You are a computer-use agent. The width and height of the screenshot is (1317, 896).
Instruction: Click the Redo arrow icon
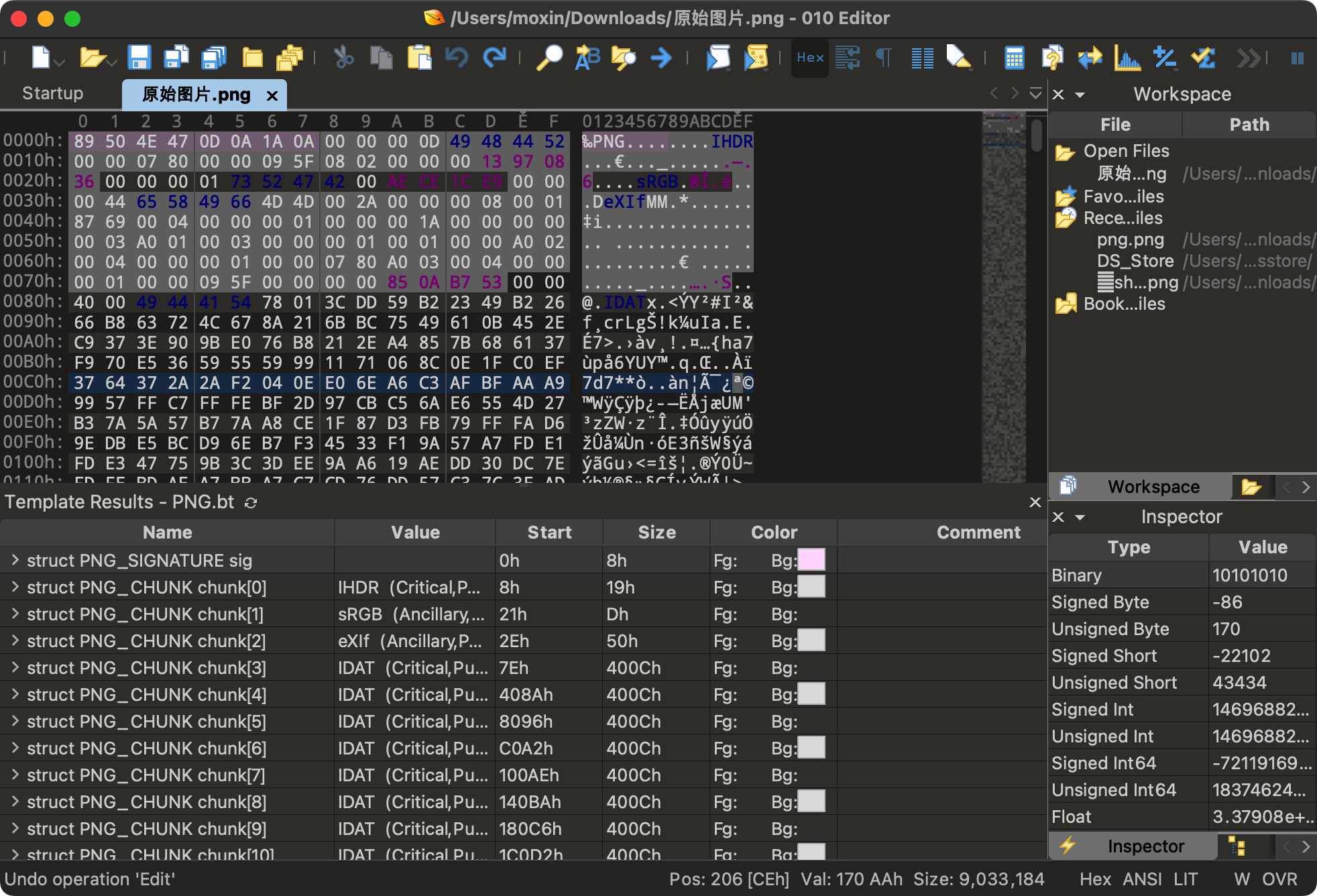[495, 58]
